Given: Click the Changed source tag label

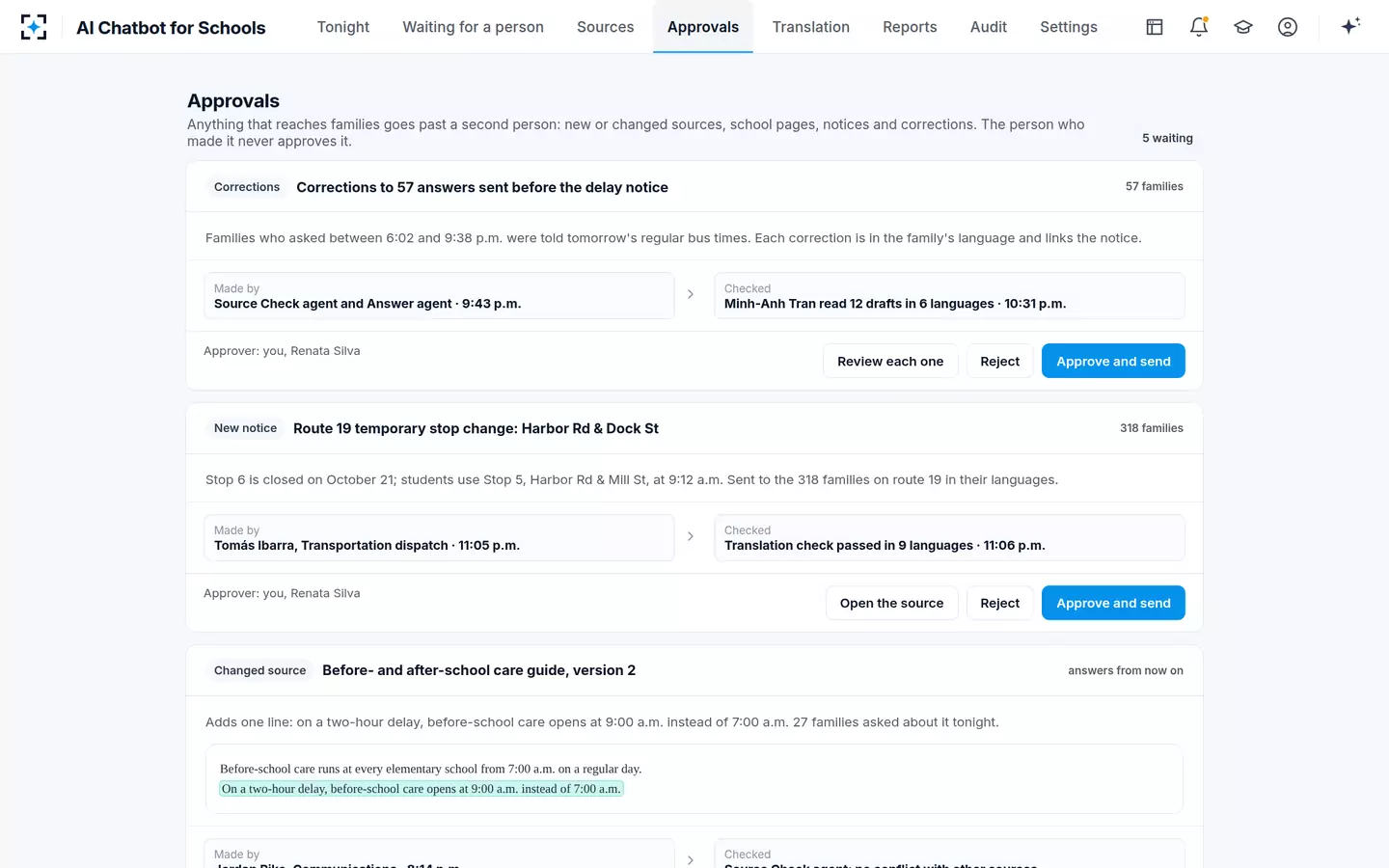Looking at the screenshot, I should (259, 670).
